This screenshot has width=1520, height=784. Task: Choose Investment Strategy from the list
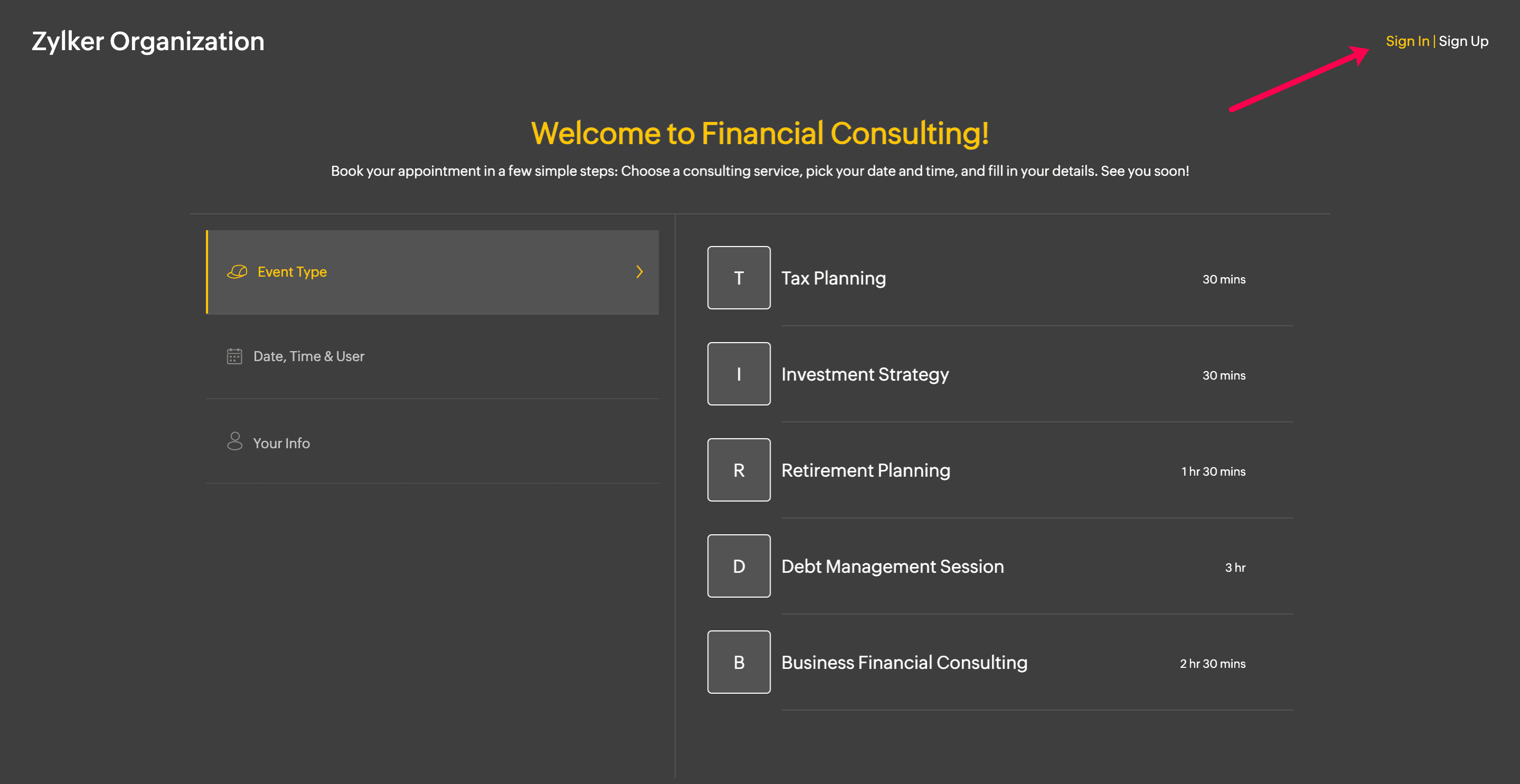(x=865, y=374)
